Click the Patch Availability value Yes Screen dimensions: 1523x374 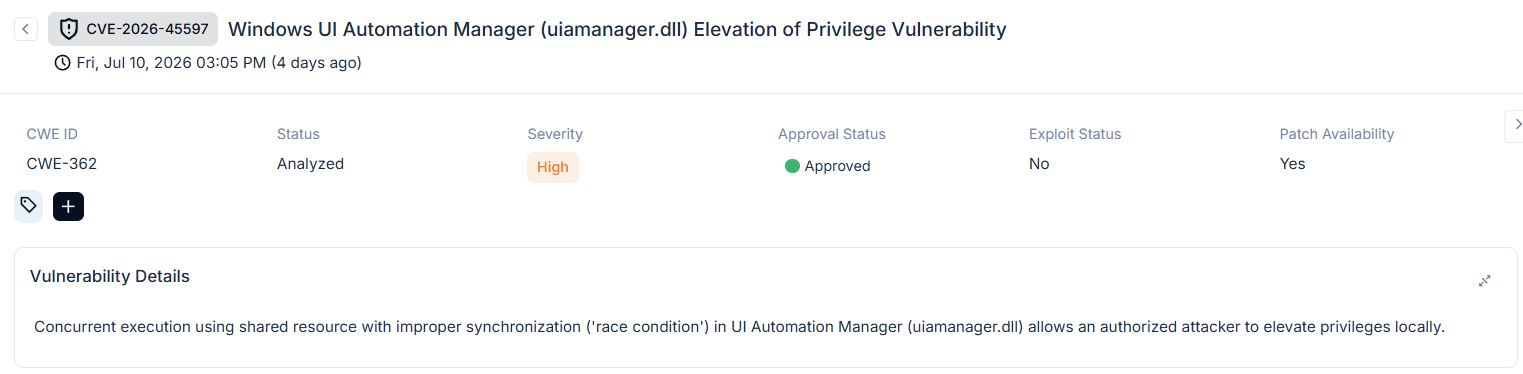pyautogui.click(x=1292, y=164)
